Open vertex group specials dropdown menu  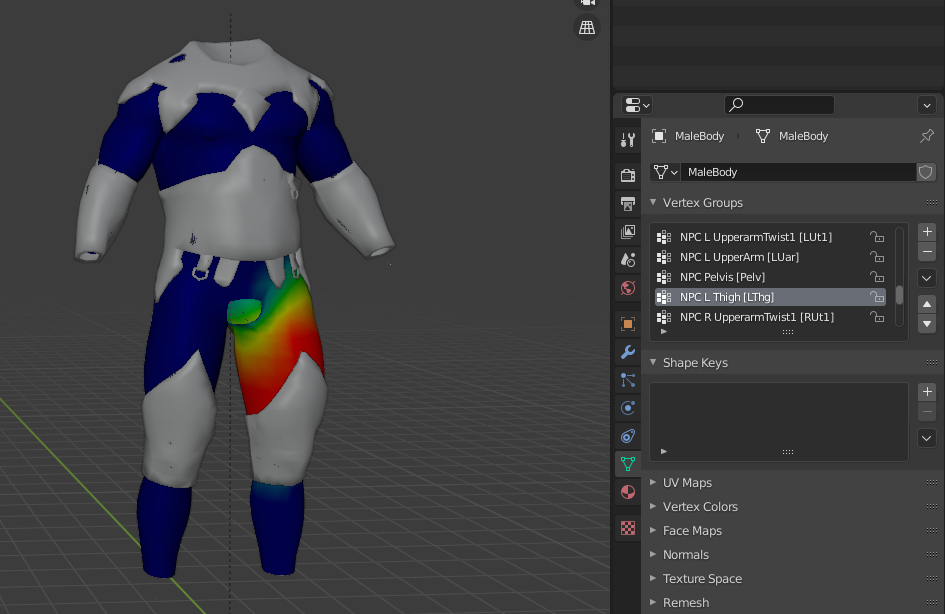click(x=927, y=278)
